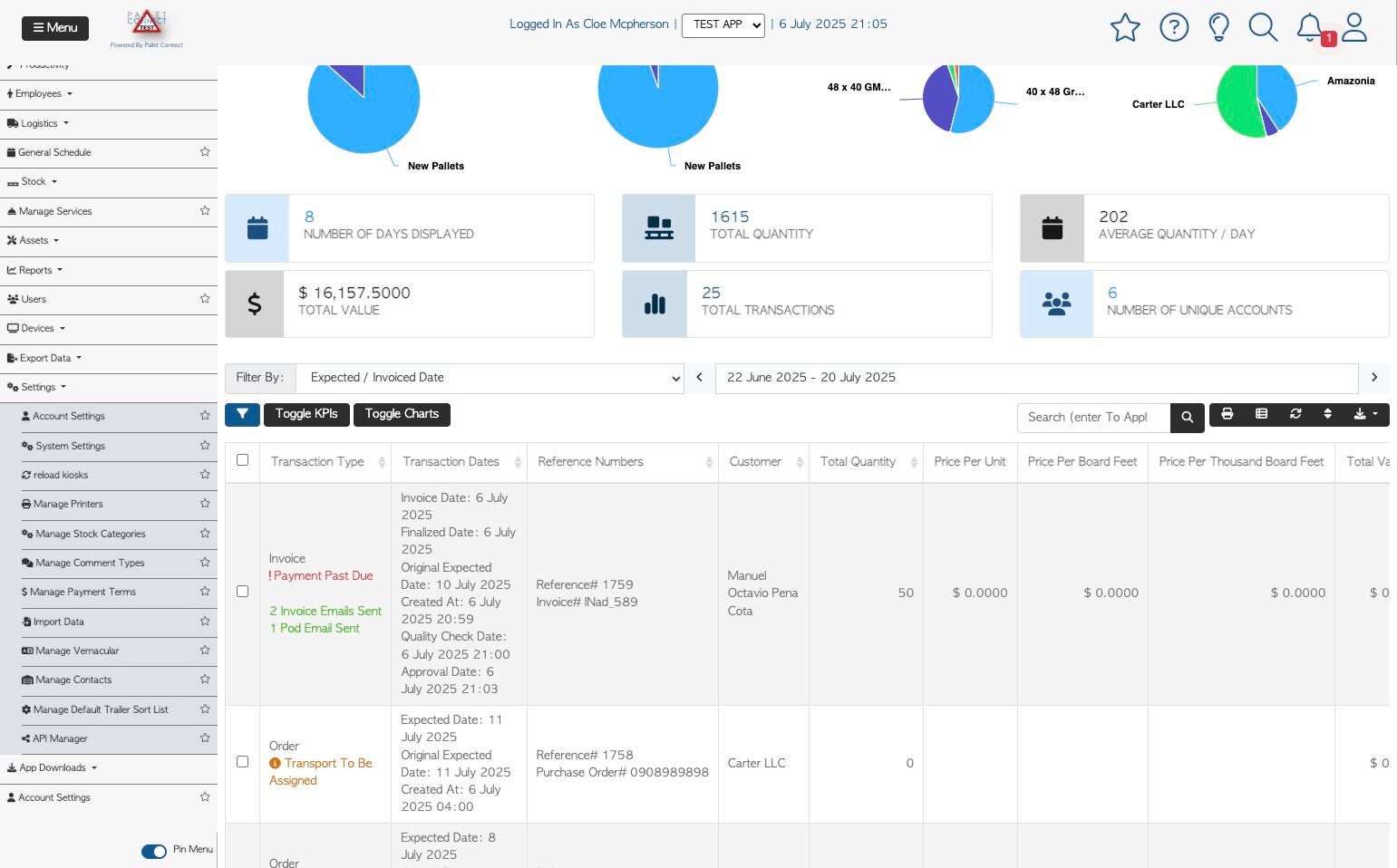Click the Toggle KPIs button
This screenshot has width=1397, height=868.
pyautogui.click(x=306, y=414)
